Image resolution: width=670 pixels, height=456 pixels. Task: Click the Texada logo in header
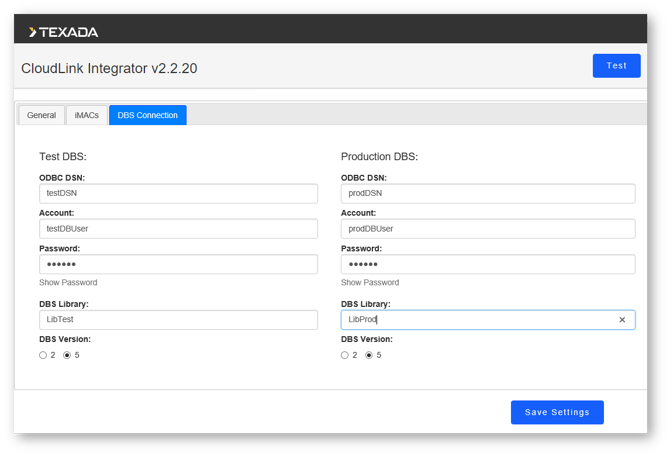[x=63, y=32]
